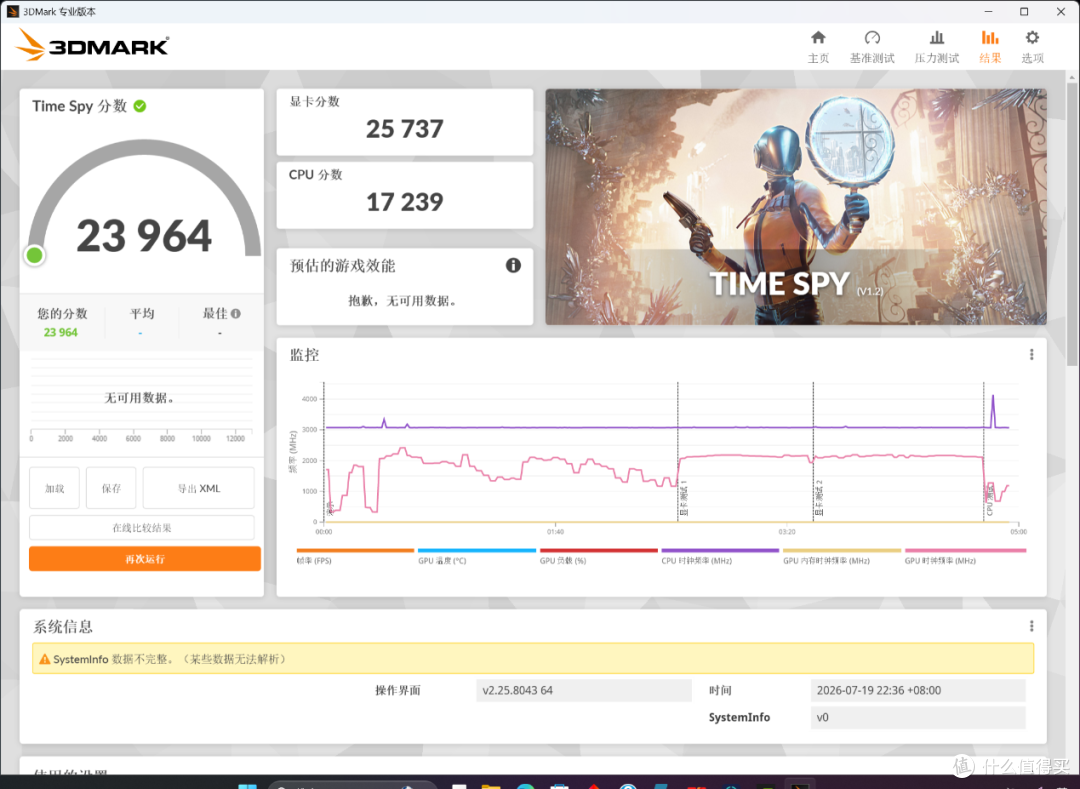Screen dimensions: 1080x789
Task: Click the 显卡分数 value 25 737
Action: [404, 129]
